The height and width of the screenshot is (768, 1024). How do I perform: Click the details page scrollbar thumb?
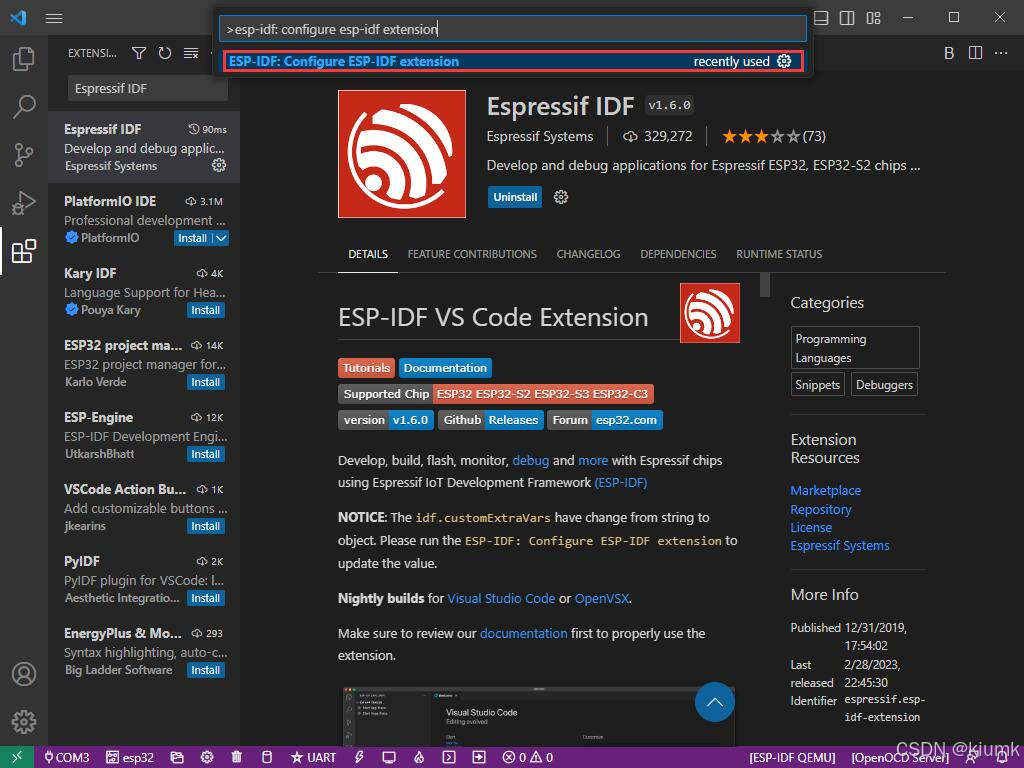point(765,285)
